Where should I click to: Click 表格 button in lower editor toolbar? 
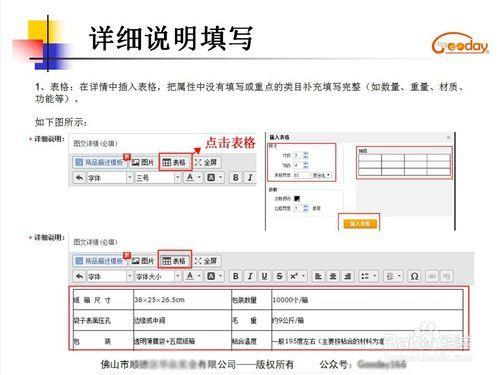click(174, 260)
